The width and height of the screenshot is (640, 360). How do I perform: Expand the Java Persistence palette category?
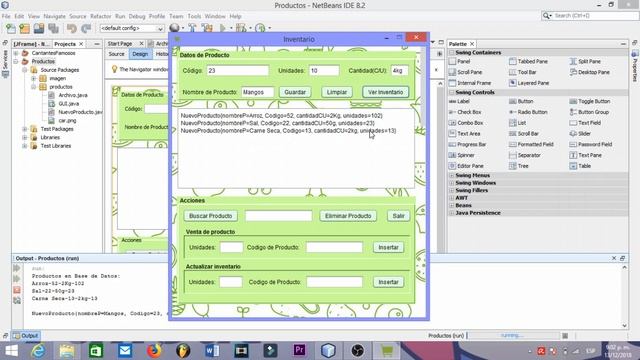click(x=452, y=213)
